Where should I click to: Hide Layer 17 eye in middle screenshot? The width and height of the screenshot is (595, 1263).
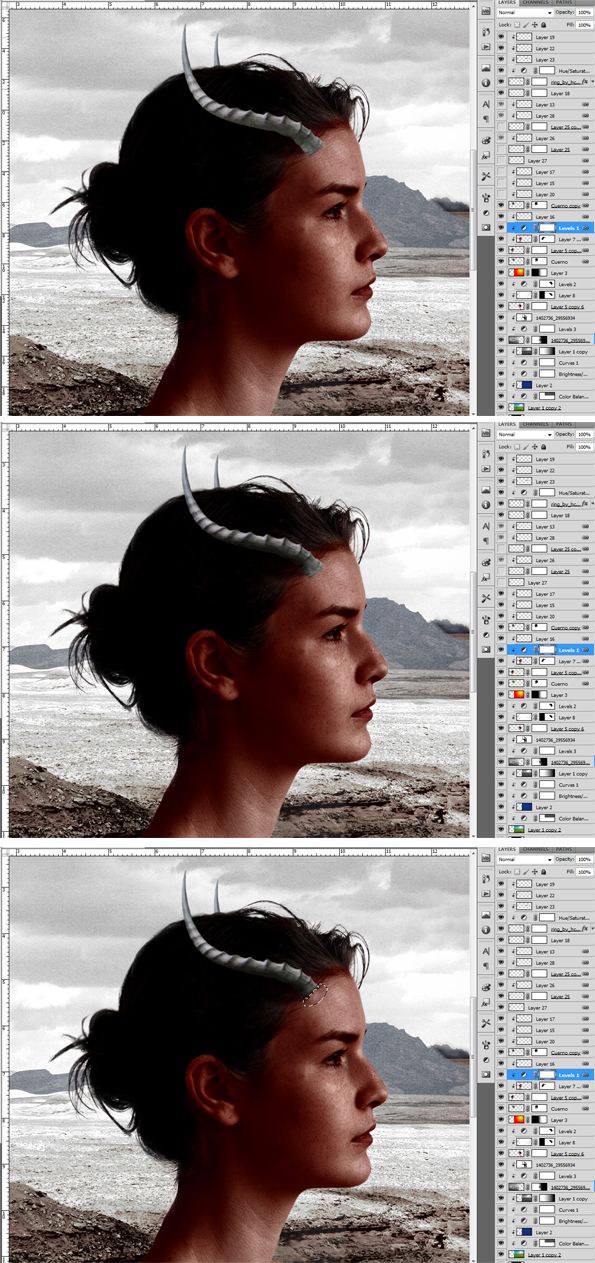pyautogui.click(x=500, y=594)
